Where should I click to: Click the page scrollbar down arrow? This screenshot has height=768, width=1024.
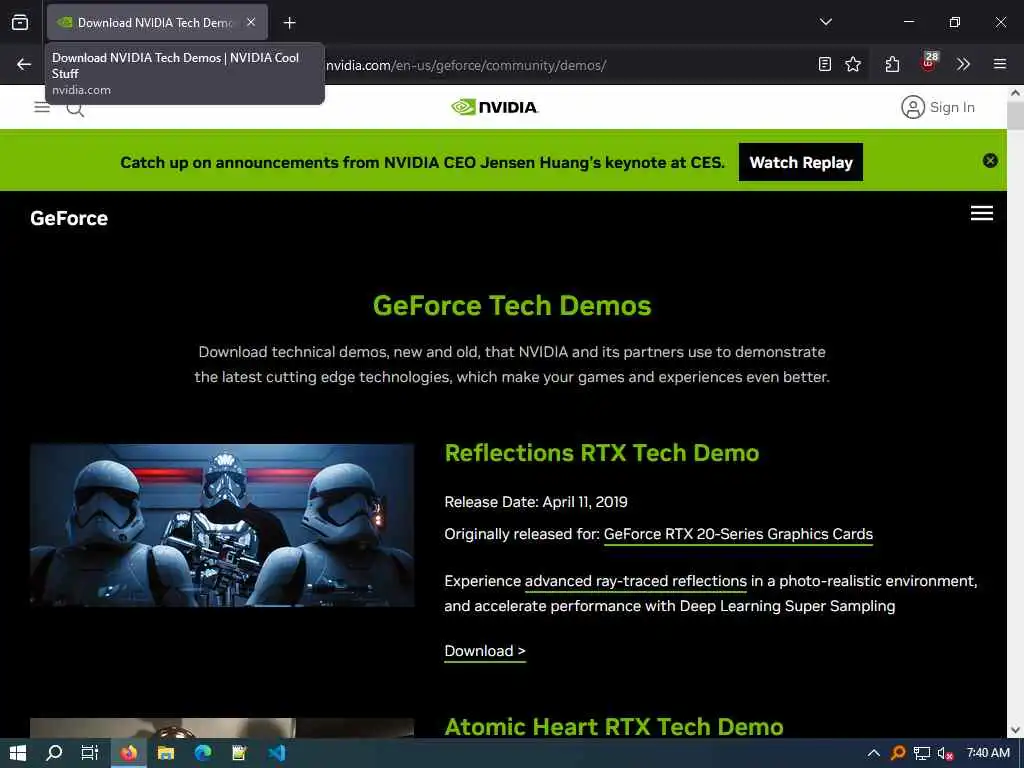coord(1016,729)
